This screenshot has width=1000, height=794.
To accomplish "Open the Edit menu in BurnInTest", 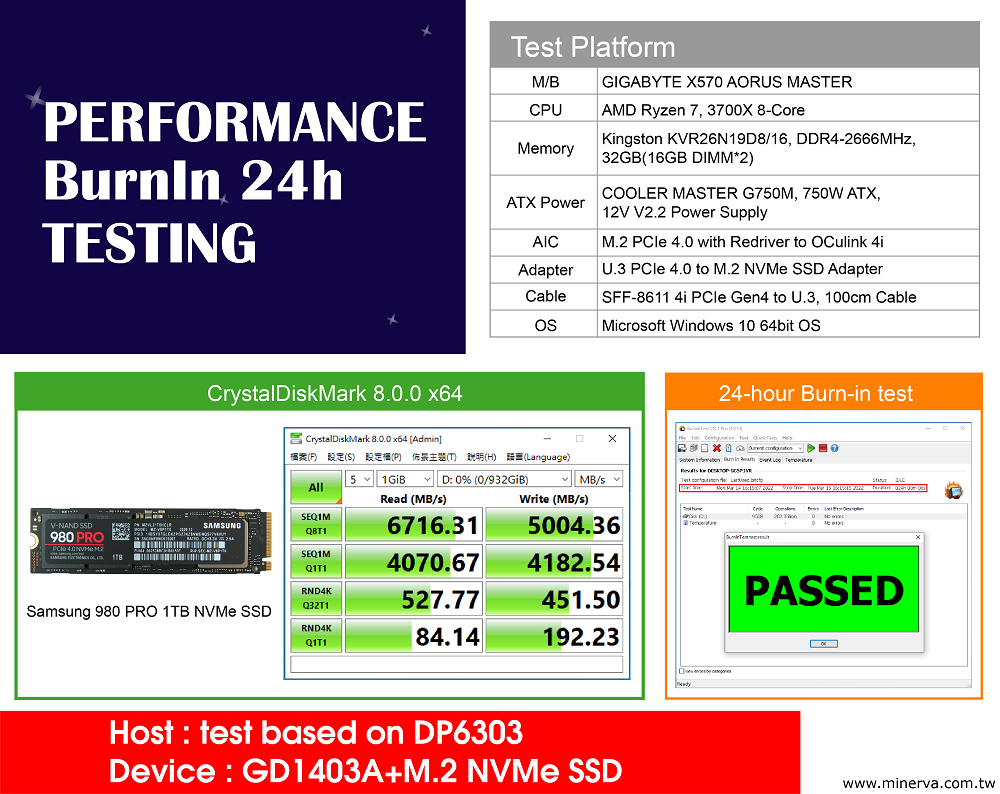I will coord(695,437).
